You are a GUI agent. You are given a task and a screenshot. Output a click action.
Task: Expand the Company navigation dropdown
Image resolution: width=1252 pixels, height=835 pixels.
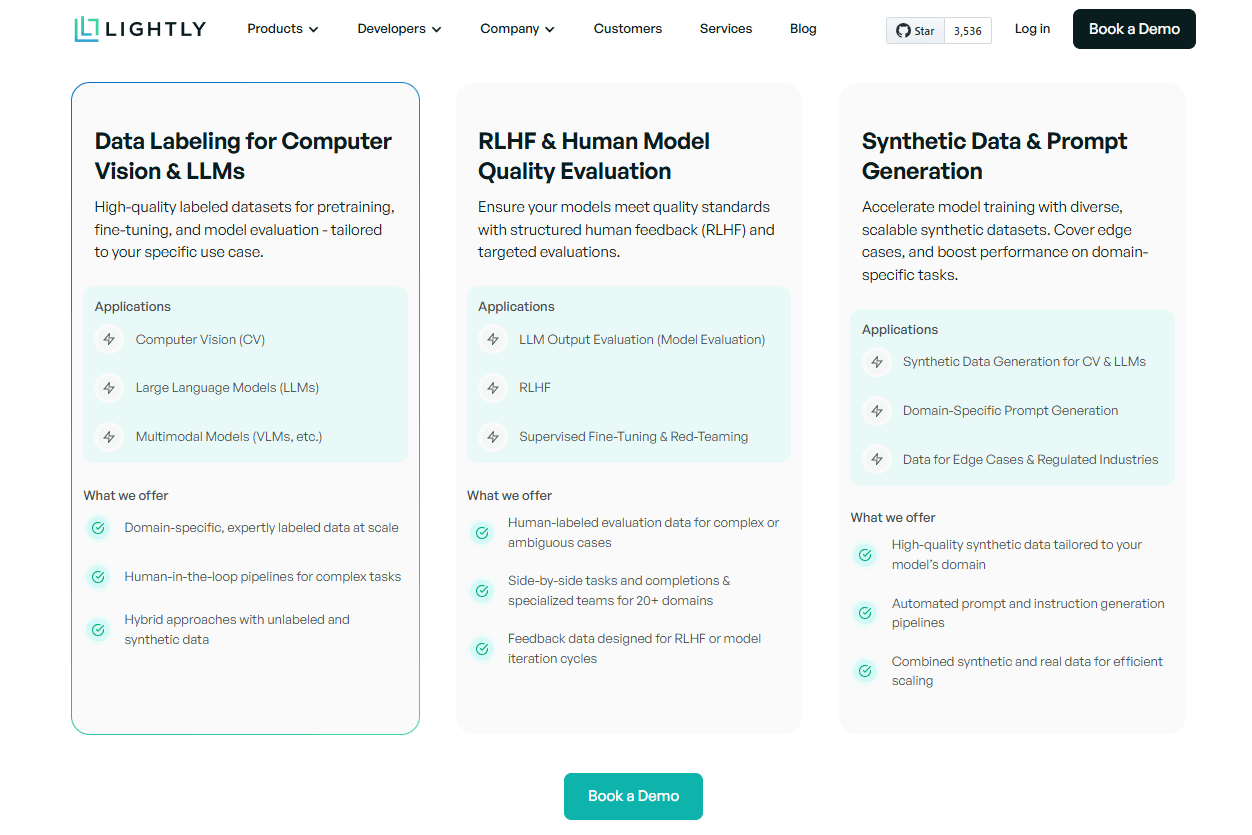(516, 29)
